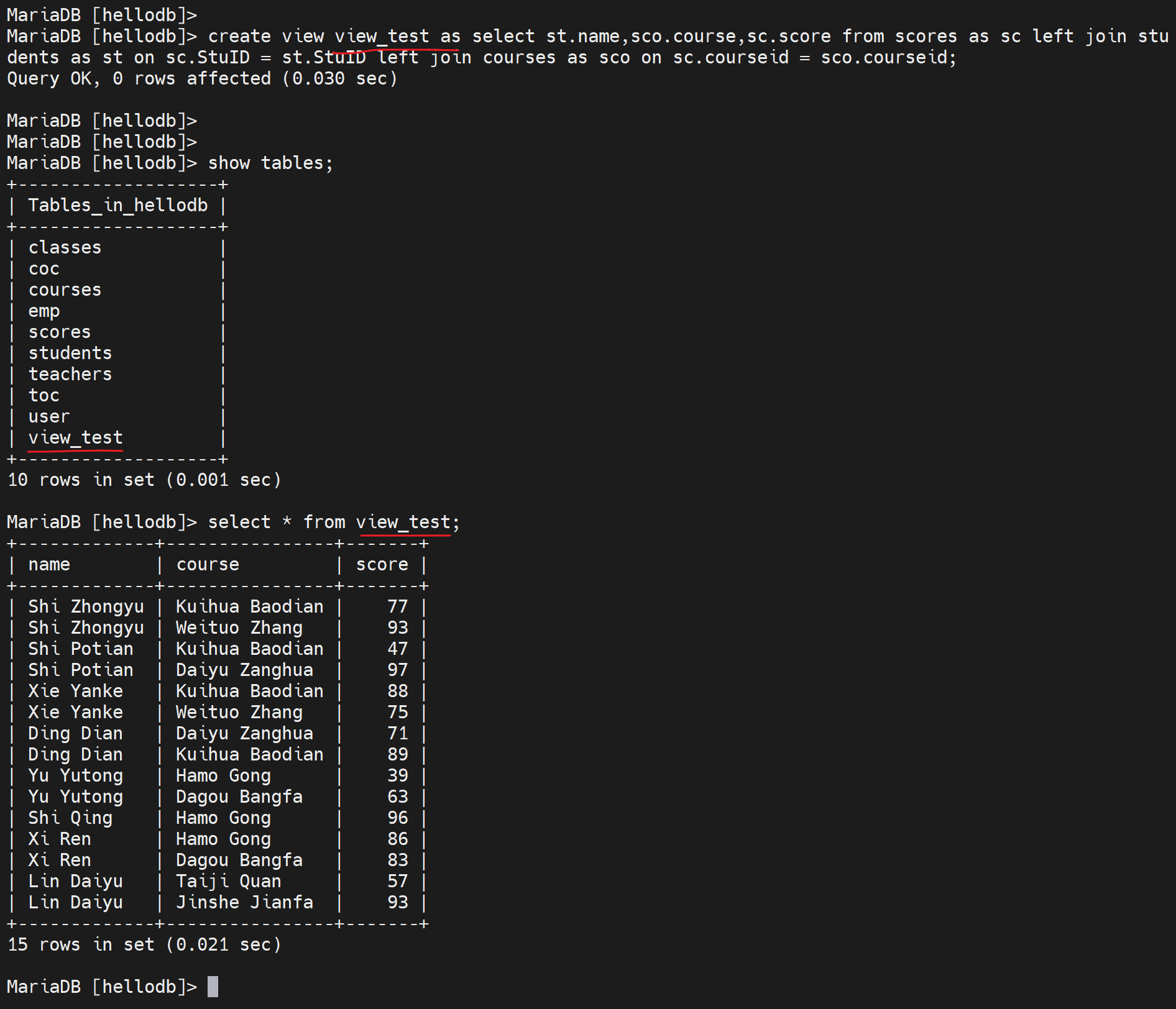1176x1009 pixels.
Task: Click the Tables_in_hellodb column header
Action: 117,206
